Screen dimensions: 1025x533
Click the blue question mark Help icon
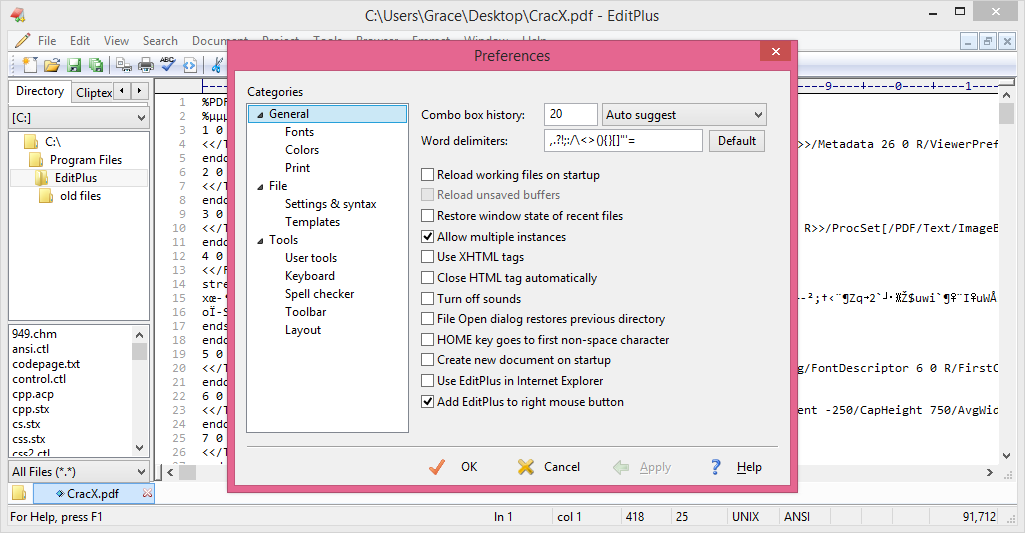click(716, 467)
